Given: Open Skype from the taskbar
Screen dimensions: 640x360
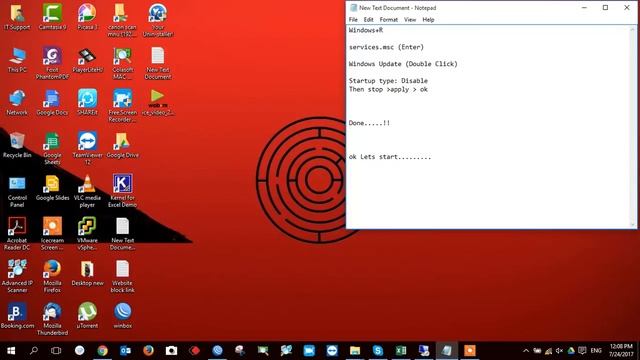Looking at the screenshot, I should [378, 351].
